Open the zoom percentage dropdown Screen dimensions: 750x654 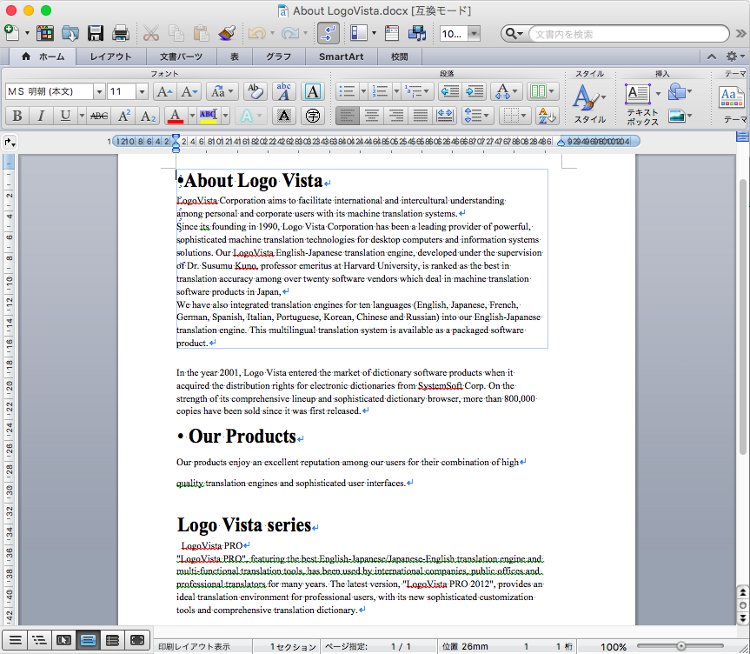[474, 33]
